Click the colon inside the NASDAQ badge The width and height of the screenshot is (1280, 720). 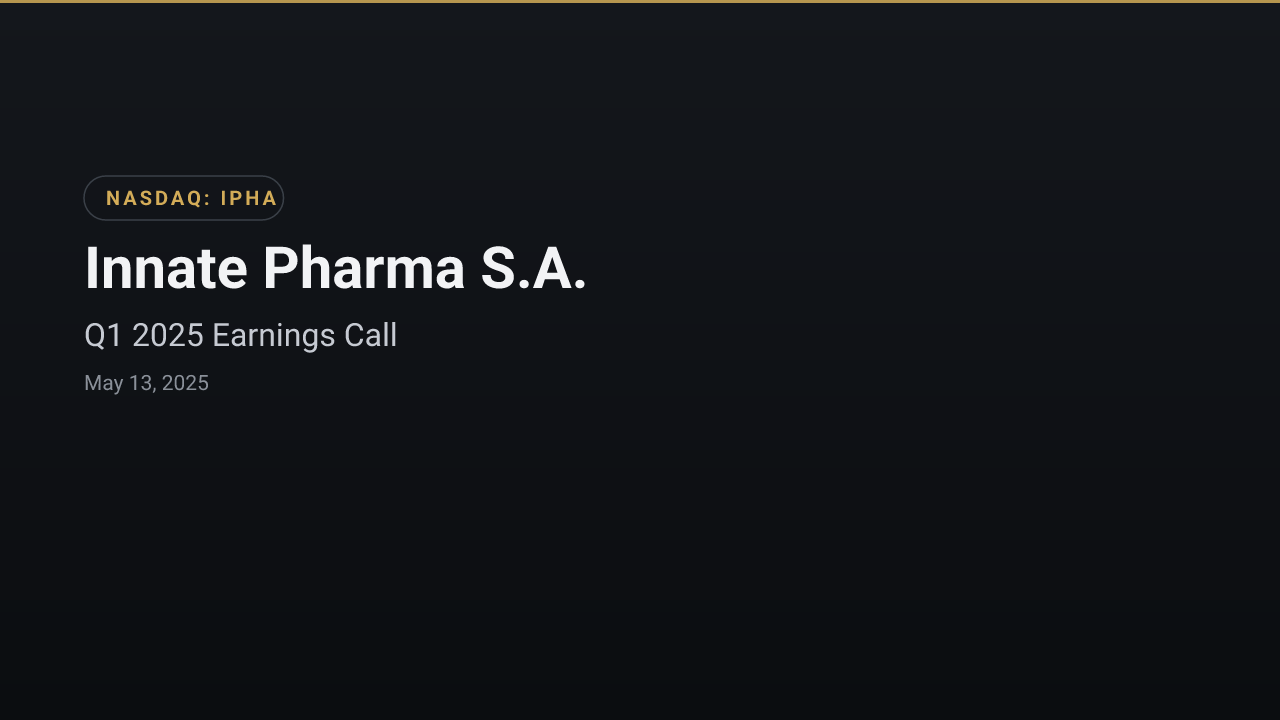[208, 199]
